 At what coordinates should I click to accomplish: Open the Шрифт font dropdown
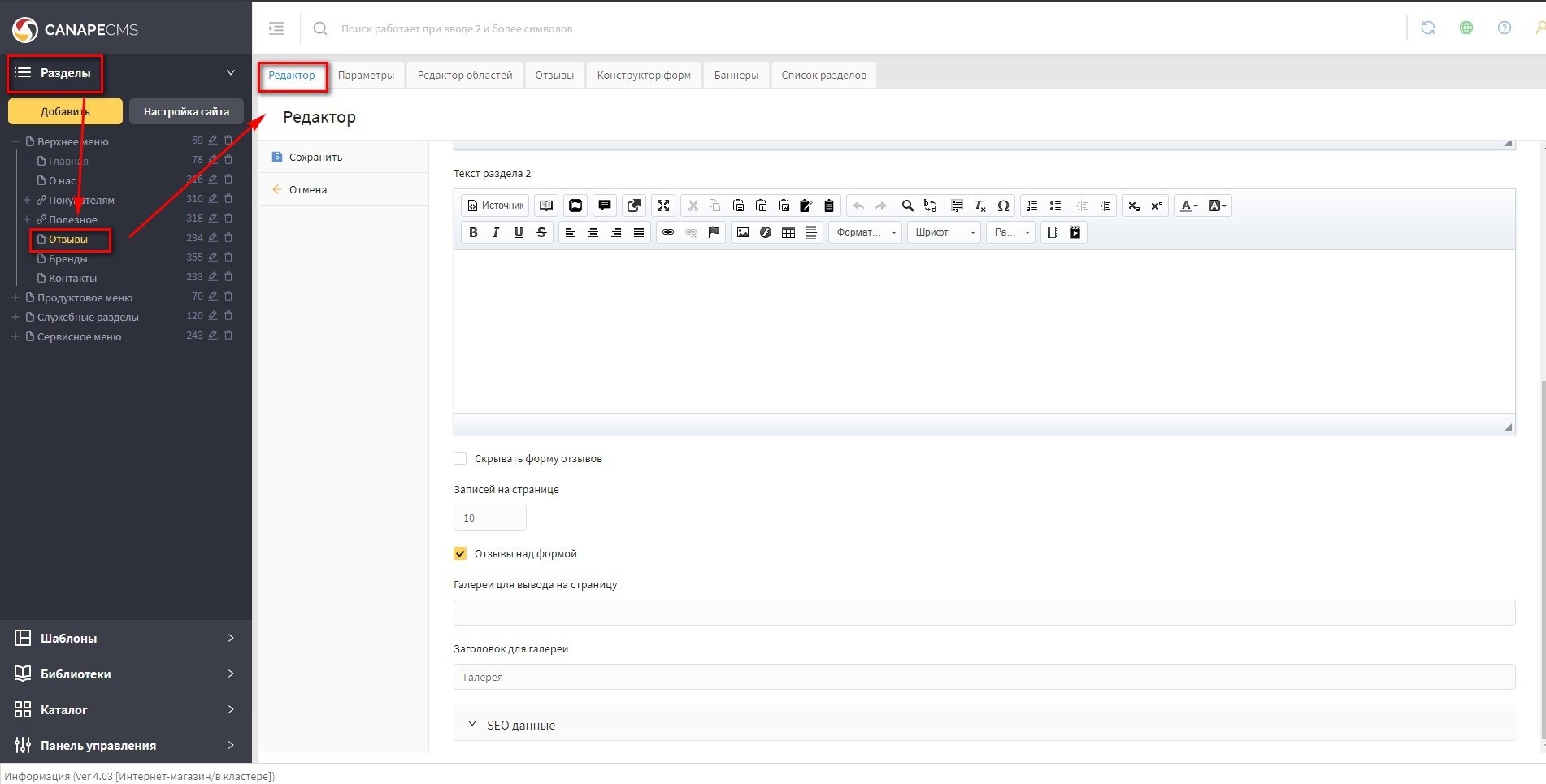pyautogui.click(x=944, y=232)
